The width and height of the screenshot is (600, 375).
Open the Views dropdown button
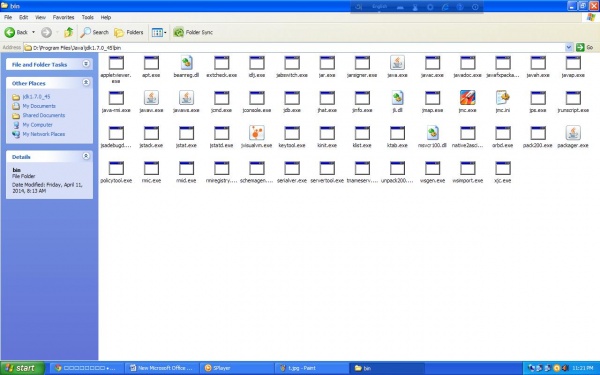pos(159,32)
